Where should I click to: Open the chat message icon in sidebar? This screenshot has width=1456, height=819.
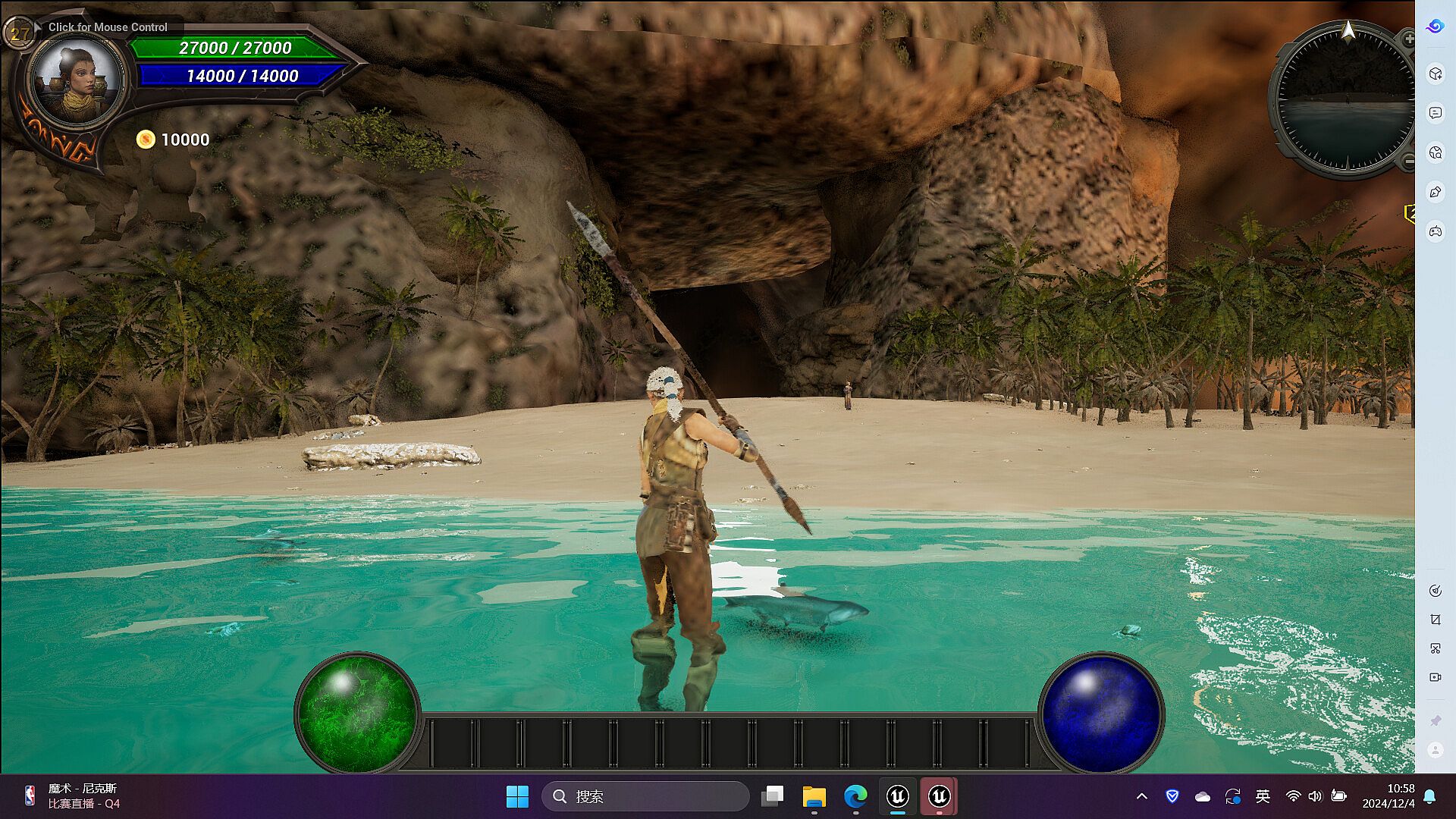(1435, 113)
